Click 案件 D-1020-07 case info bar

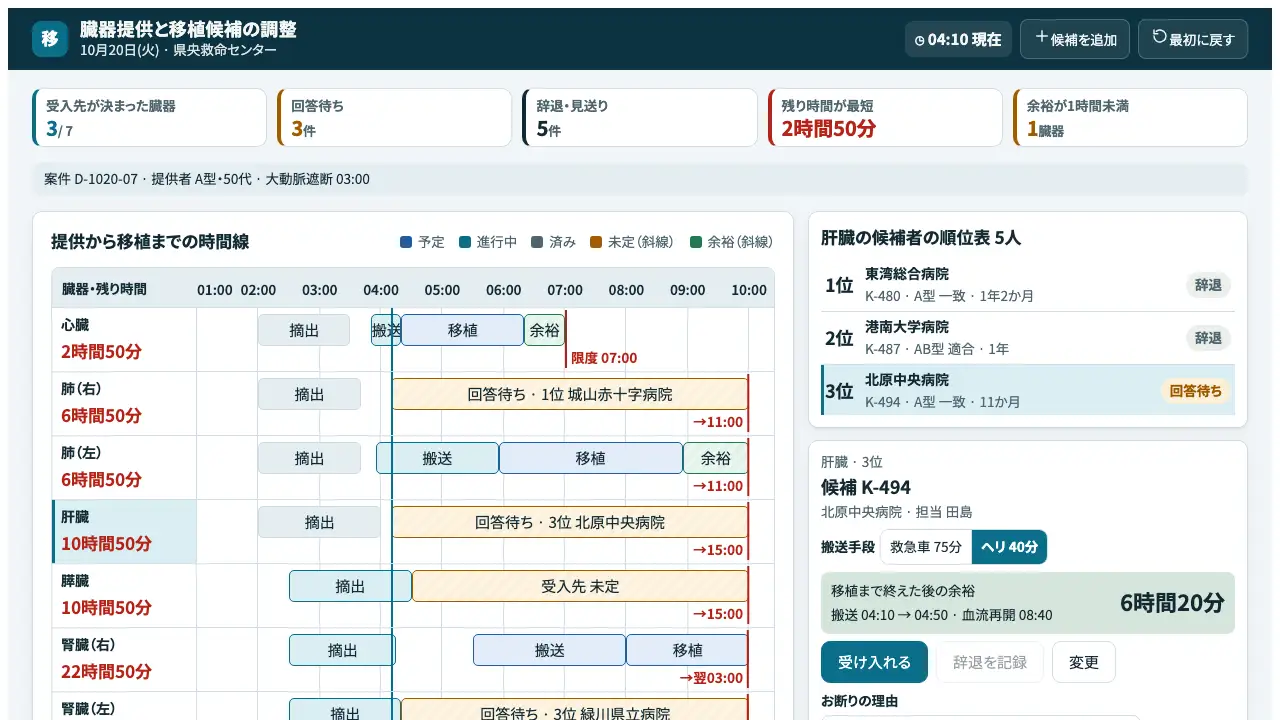[640, 179]
